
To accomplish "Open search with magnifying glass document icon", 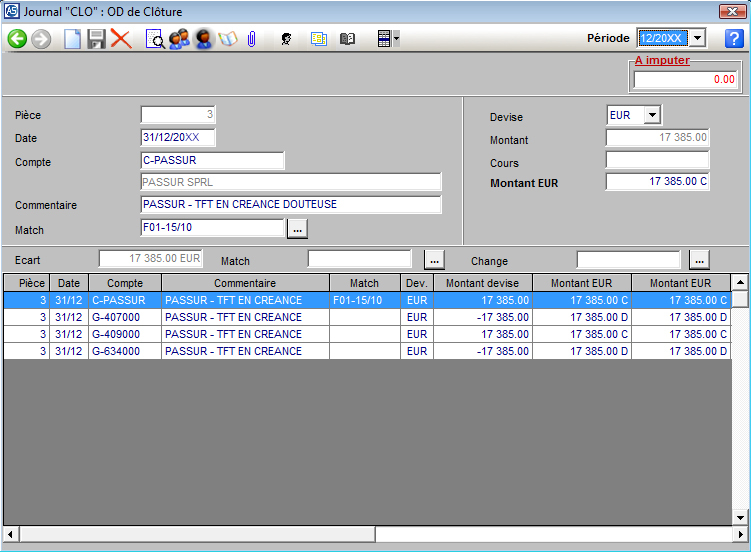I will (155, 39).
